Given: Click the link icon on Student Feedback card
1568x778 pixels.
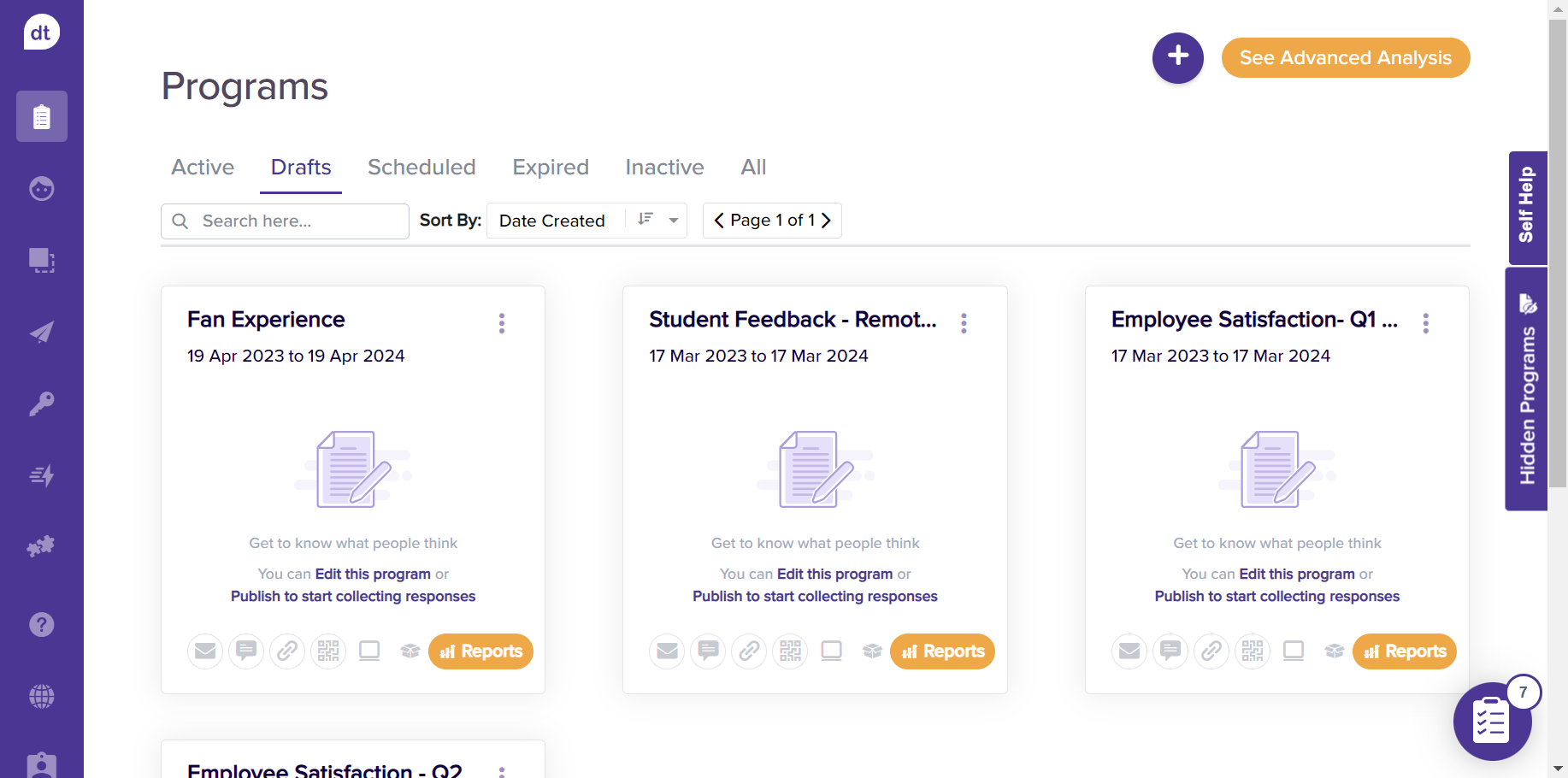Looking at the screenshot, I should [749, 651].
